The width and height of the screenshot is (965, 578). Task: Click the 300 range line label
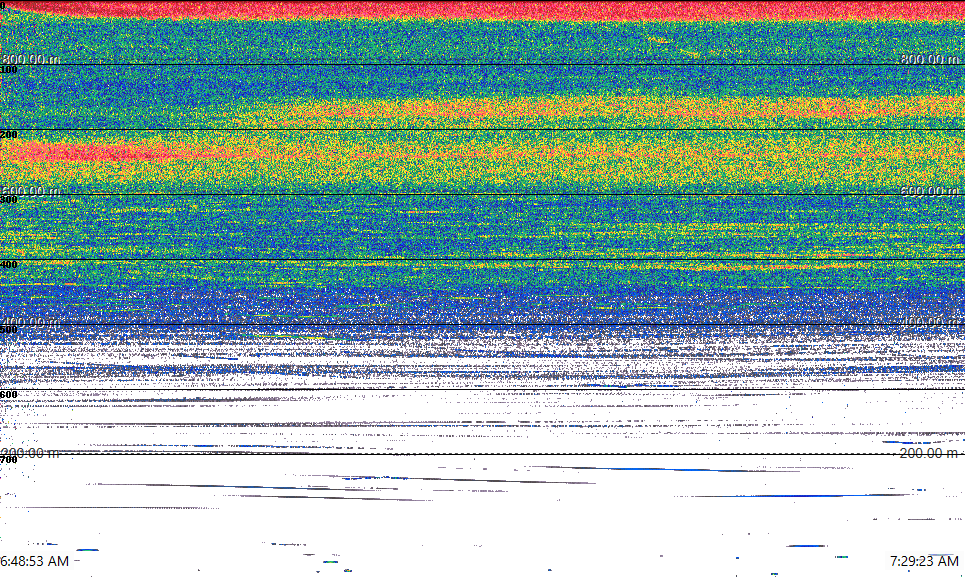9,199
